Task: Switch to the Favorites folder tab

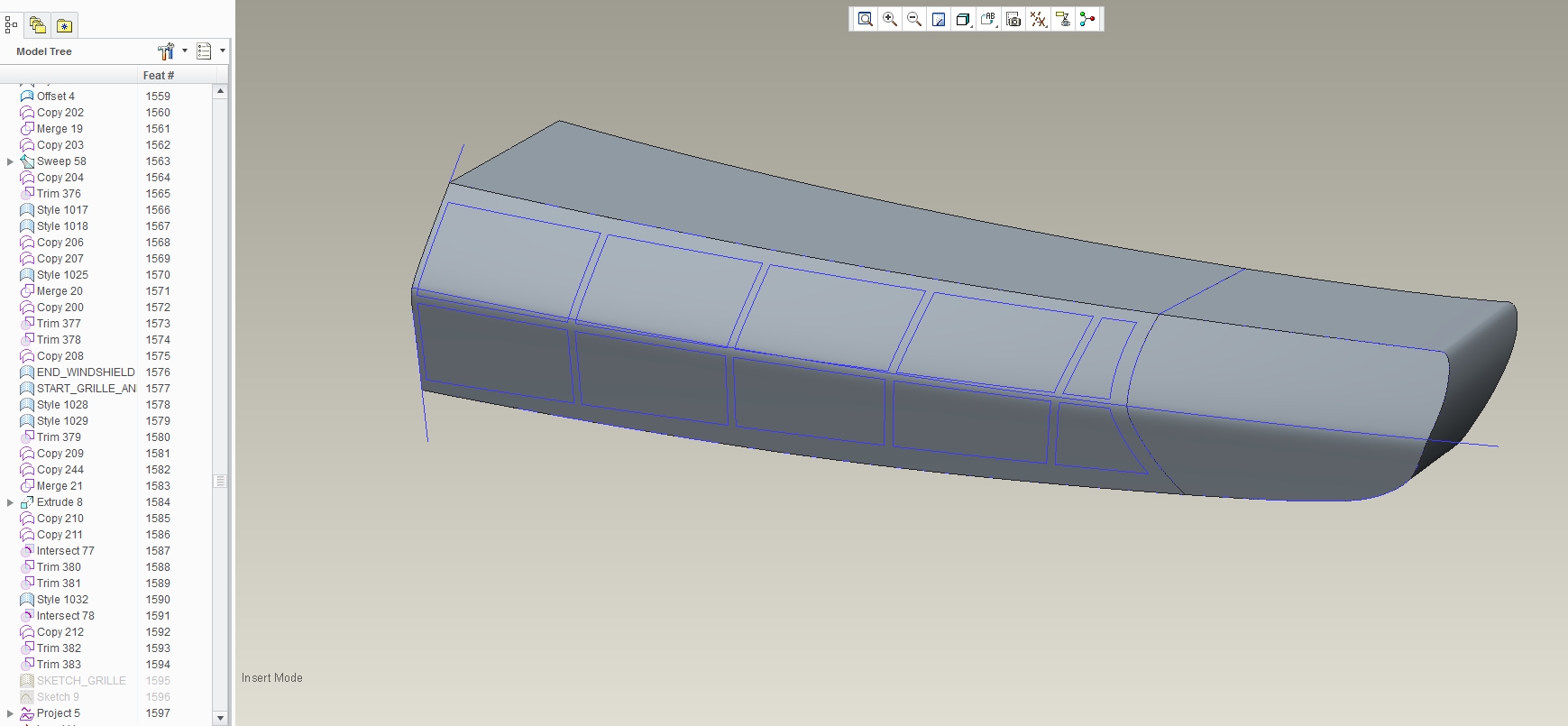Action: tap(64, 25)
